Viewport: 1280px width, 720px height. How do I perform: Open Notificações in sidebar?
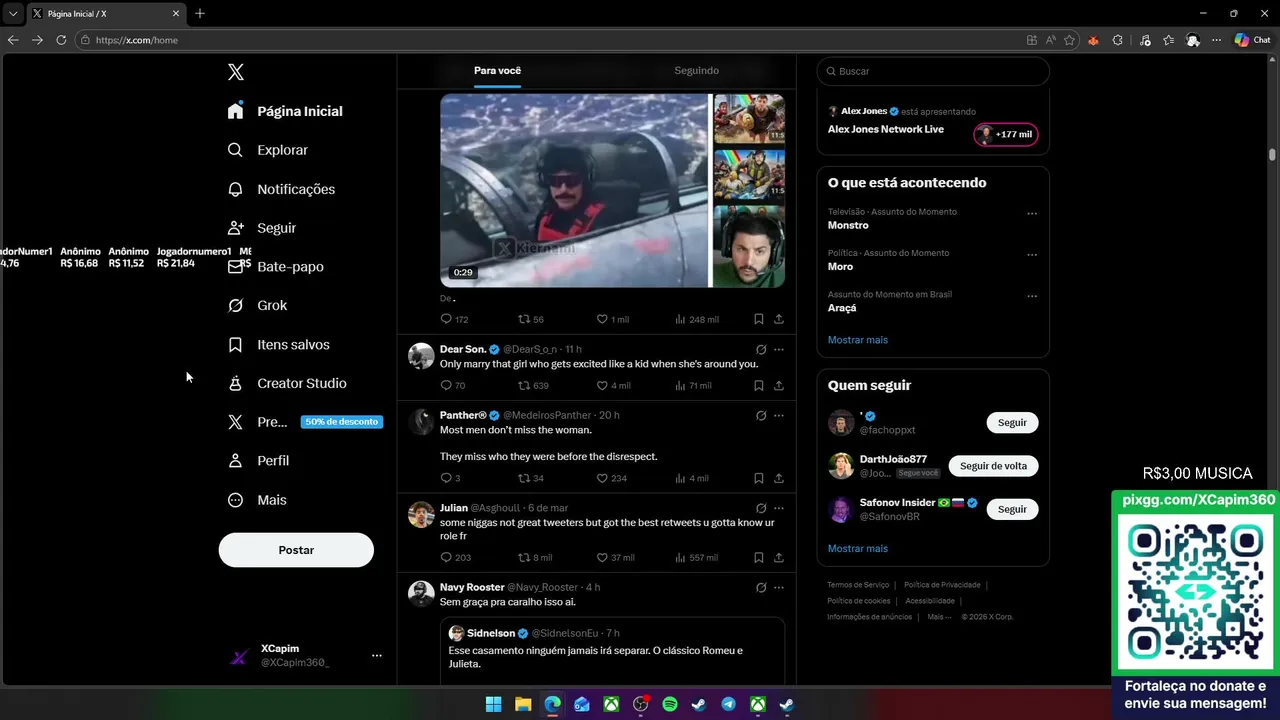click(x=281, y=189)
